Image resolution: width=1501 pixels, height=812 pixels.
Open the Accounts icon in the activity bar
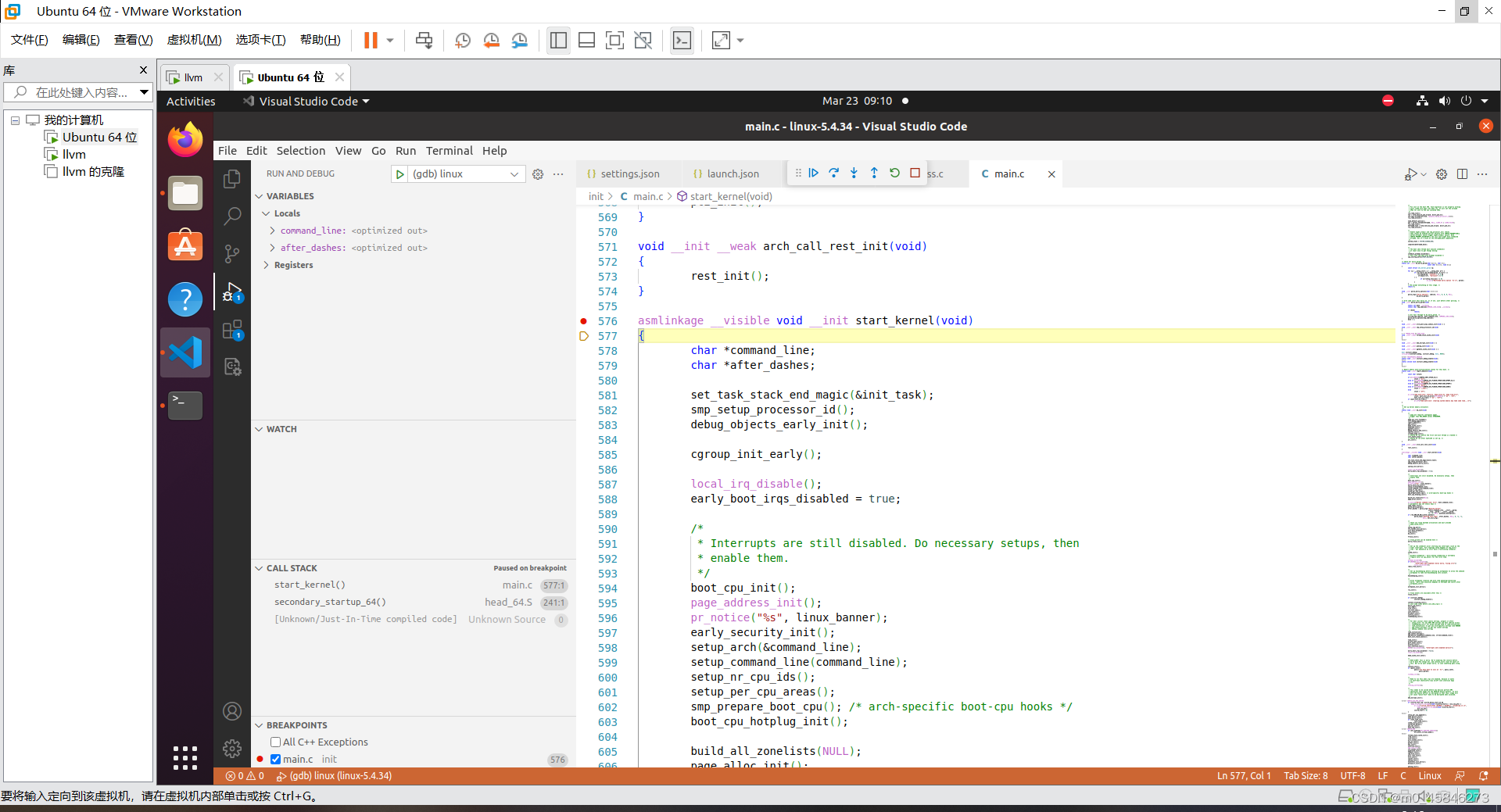(x=232, y=711)
